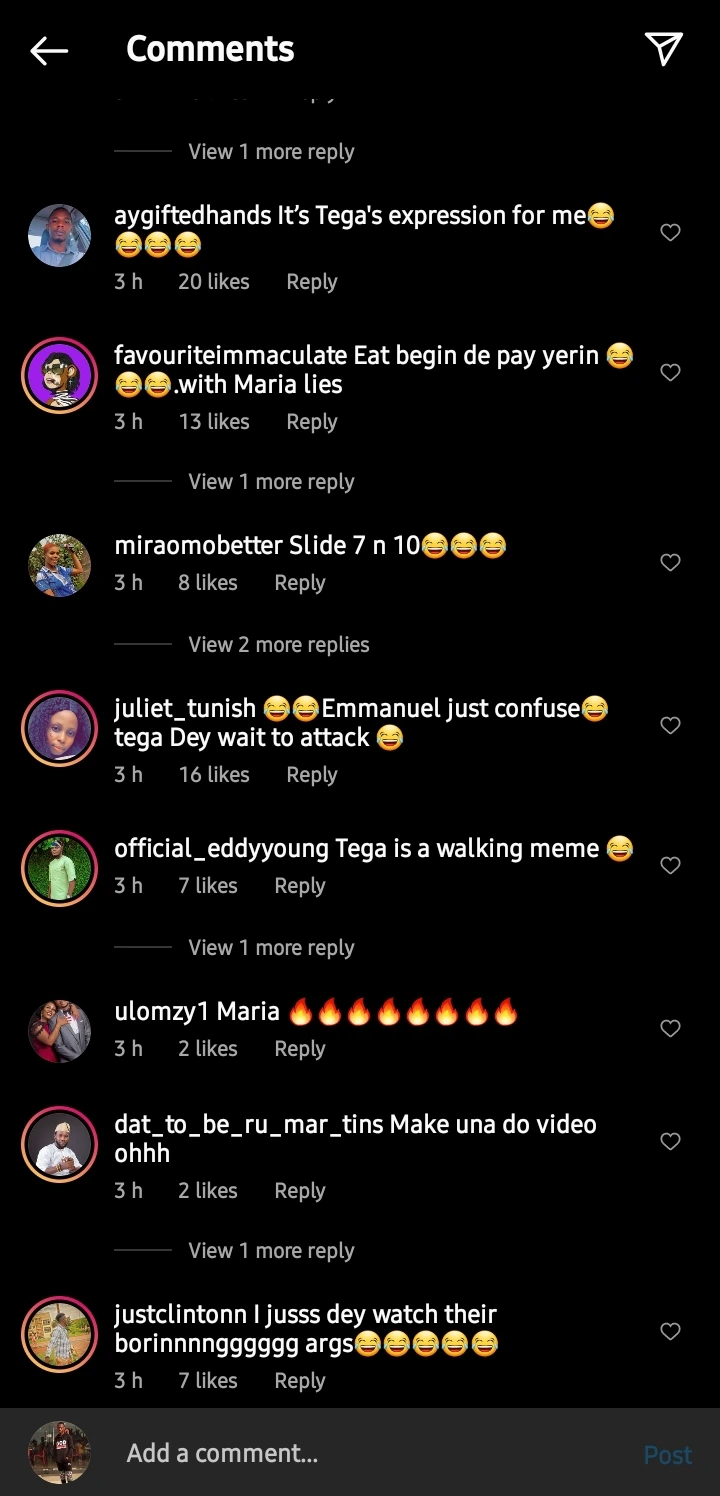Expand "View 1 more reply" under dat_to_be_ru_mar_tins
This screenshot has width=720, height=1496.
tap(271, 1251)
